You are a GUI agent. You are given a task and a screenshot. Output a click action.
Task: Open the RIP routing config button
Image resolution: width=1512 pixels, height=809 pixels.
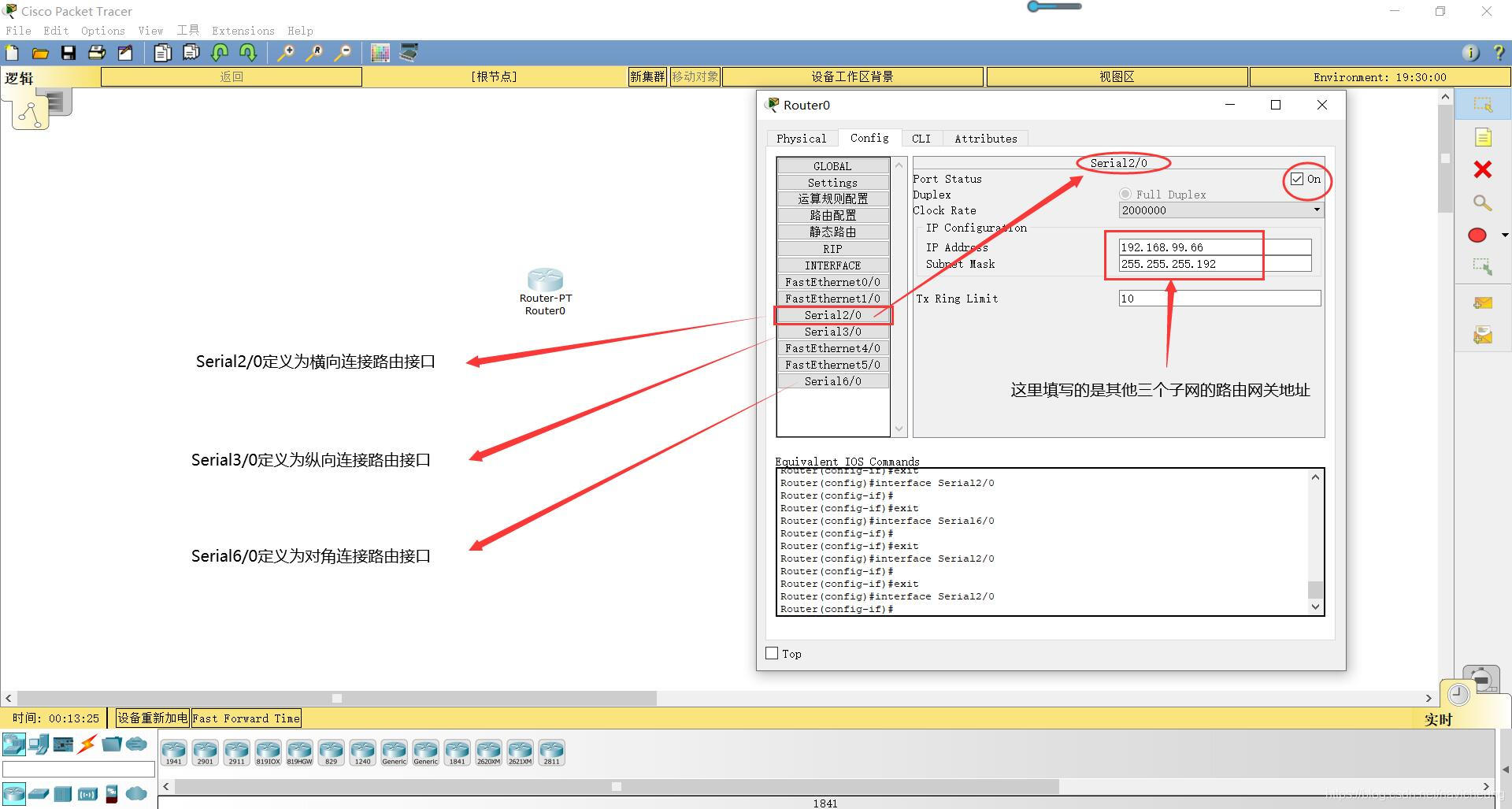tap(832, 249)
